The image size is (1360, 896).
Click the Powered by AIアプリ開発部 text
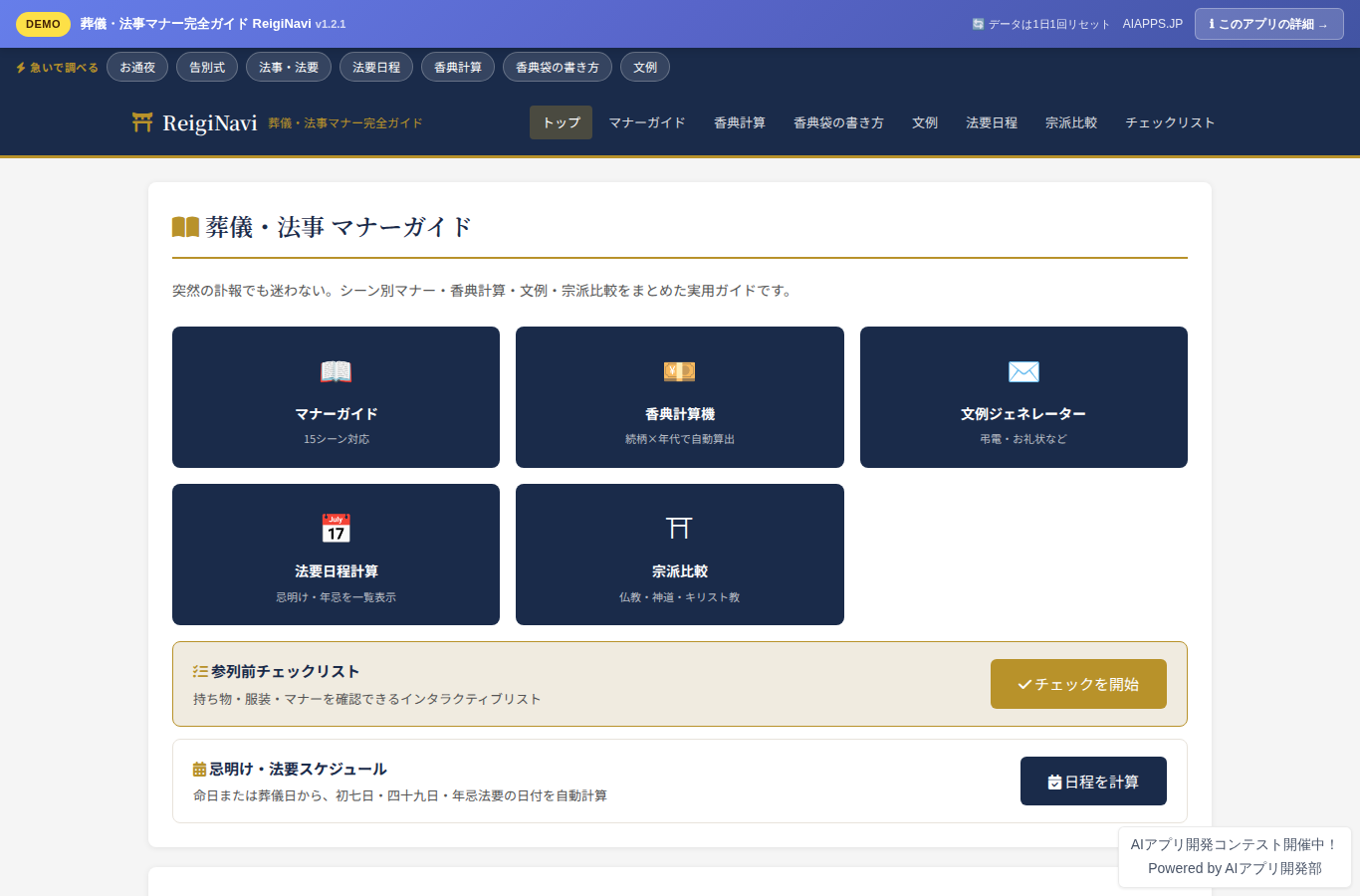click(1235, 868)
